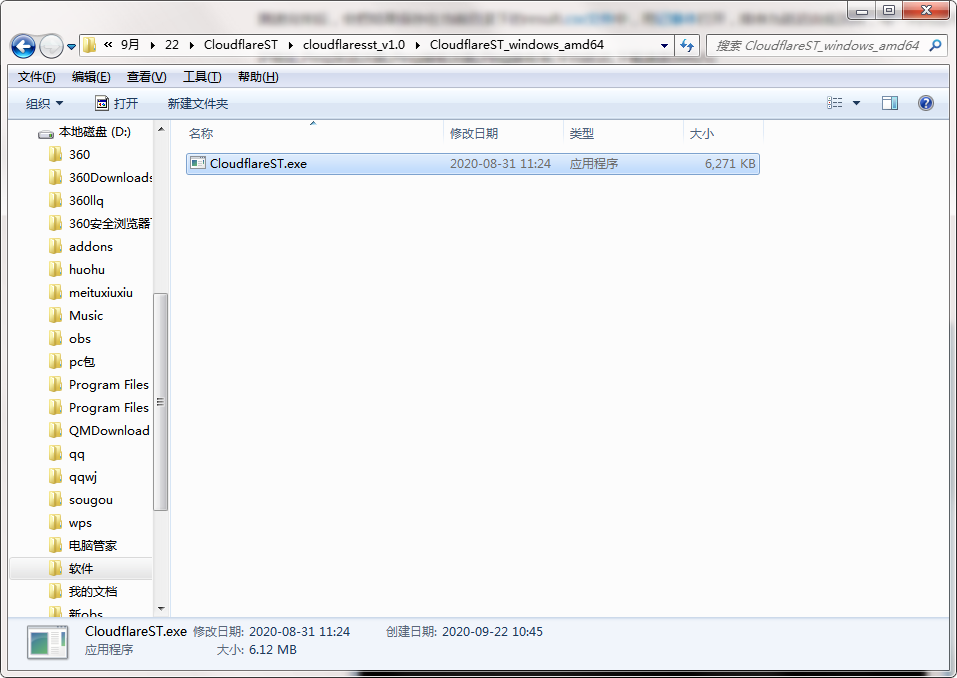Click 新建文件夹 to create folder

198,104
